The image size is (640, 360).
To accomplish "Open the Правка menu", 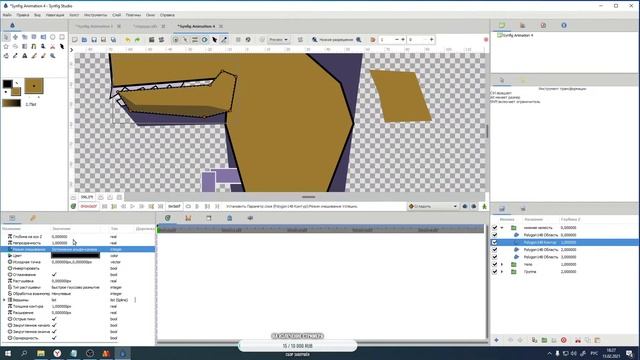I will coord(22,15).
